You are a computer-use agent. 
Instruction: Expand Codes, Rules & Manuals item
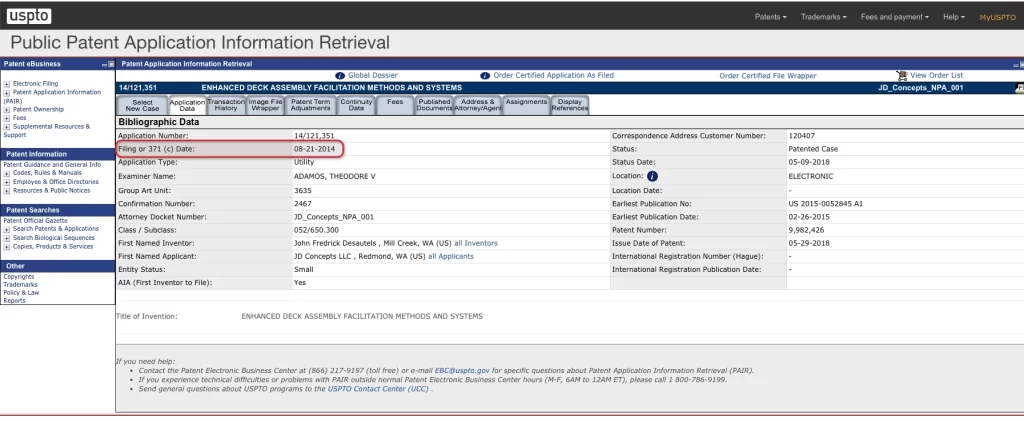pyautogui.click(x=7, y=174)
